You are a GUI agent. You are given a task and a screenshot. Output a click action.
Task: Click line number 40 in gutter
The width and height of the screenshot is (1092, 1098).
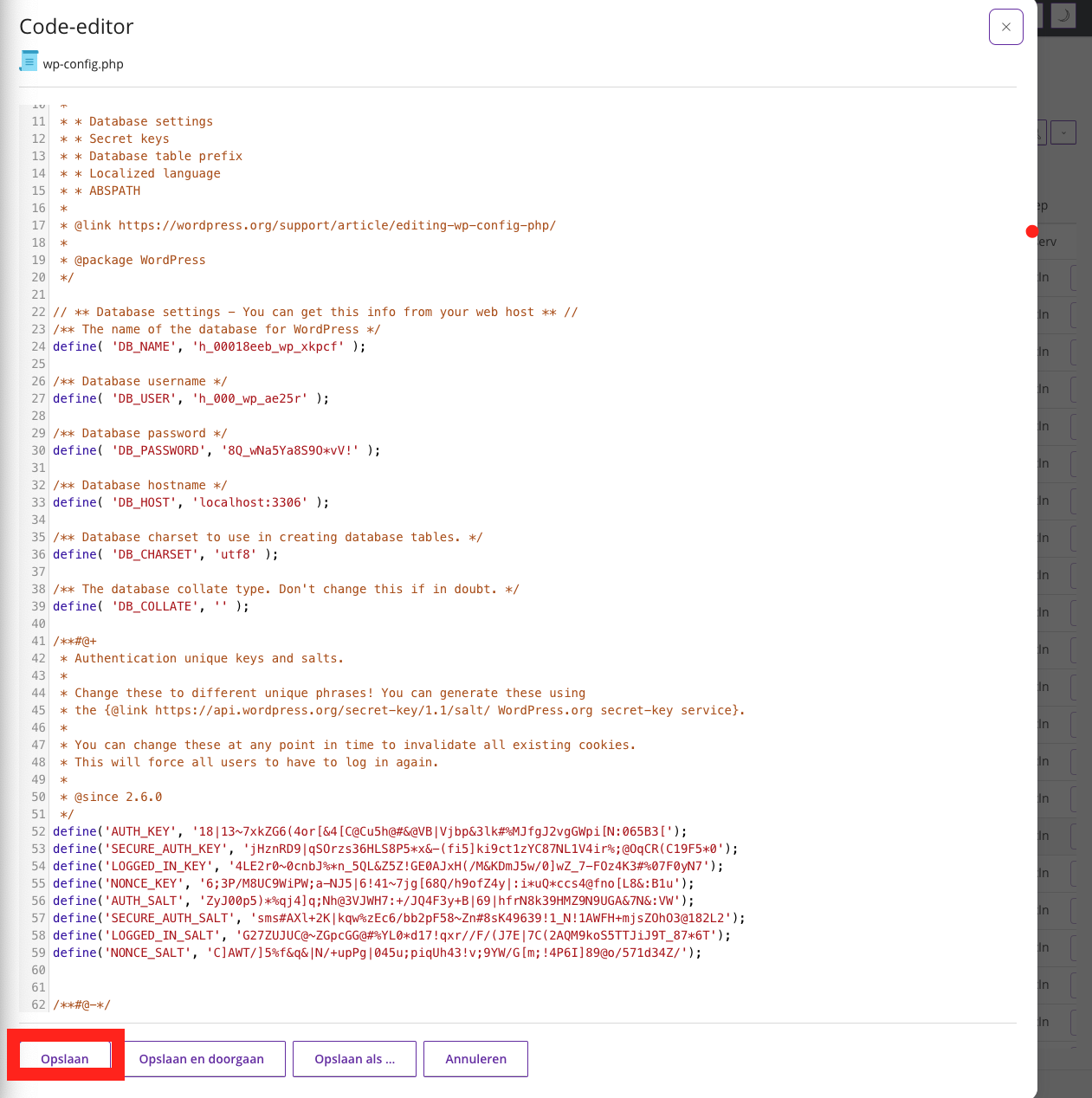(x=38, y=623)
